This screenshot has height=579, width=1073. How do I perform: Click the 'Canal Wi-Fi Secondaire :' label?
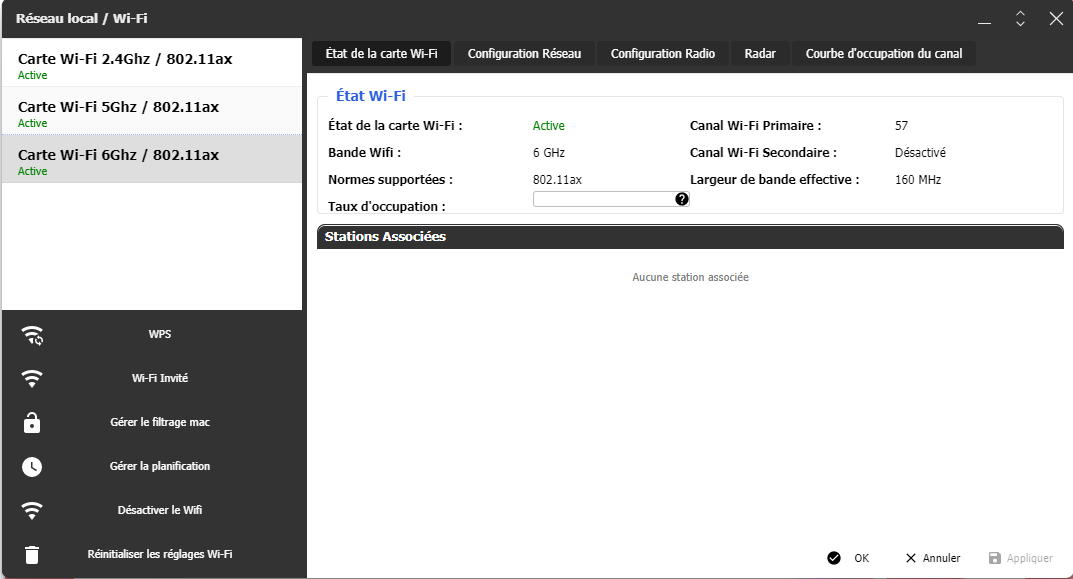[763, 153]
